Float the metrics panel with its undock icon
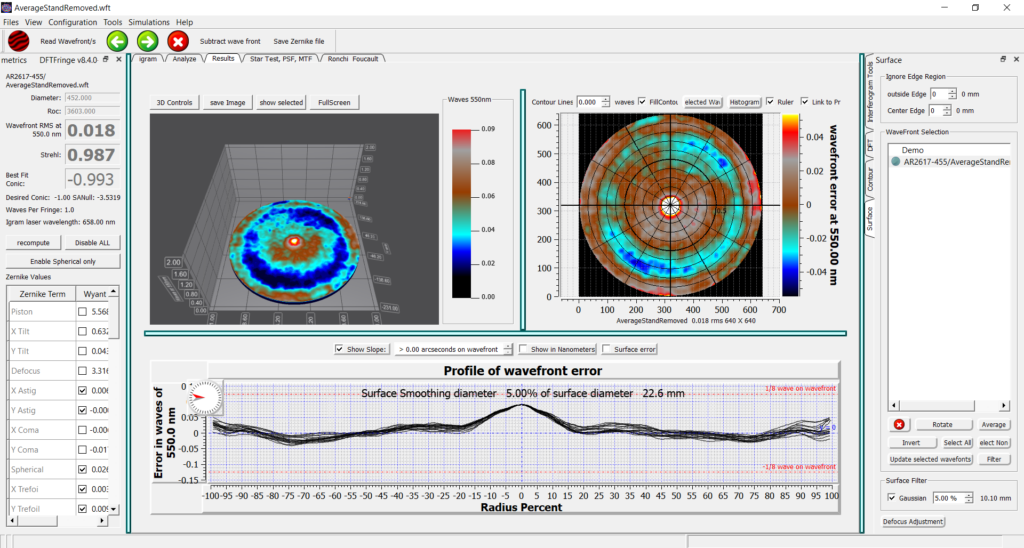The height and width of the screenshot is (548, 1024). (x=106, y=59)
